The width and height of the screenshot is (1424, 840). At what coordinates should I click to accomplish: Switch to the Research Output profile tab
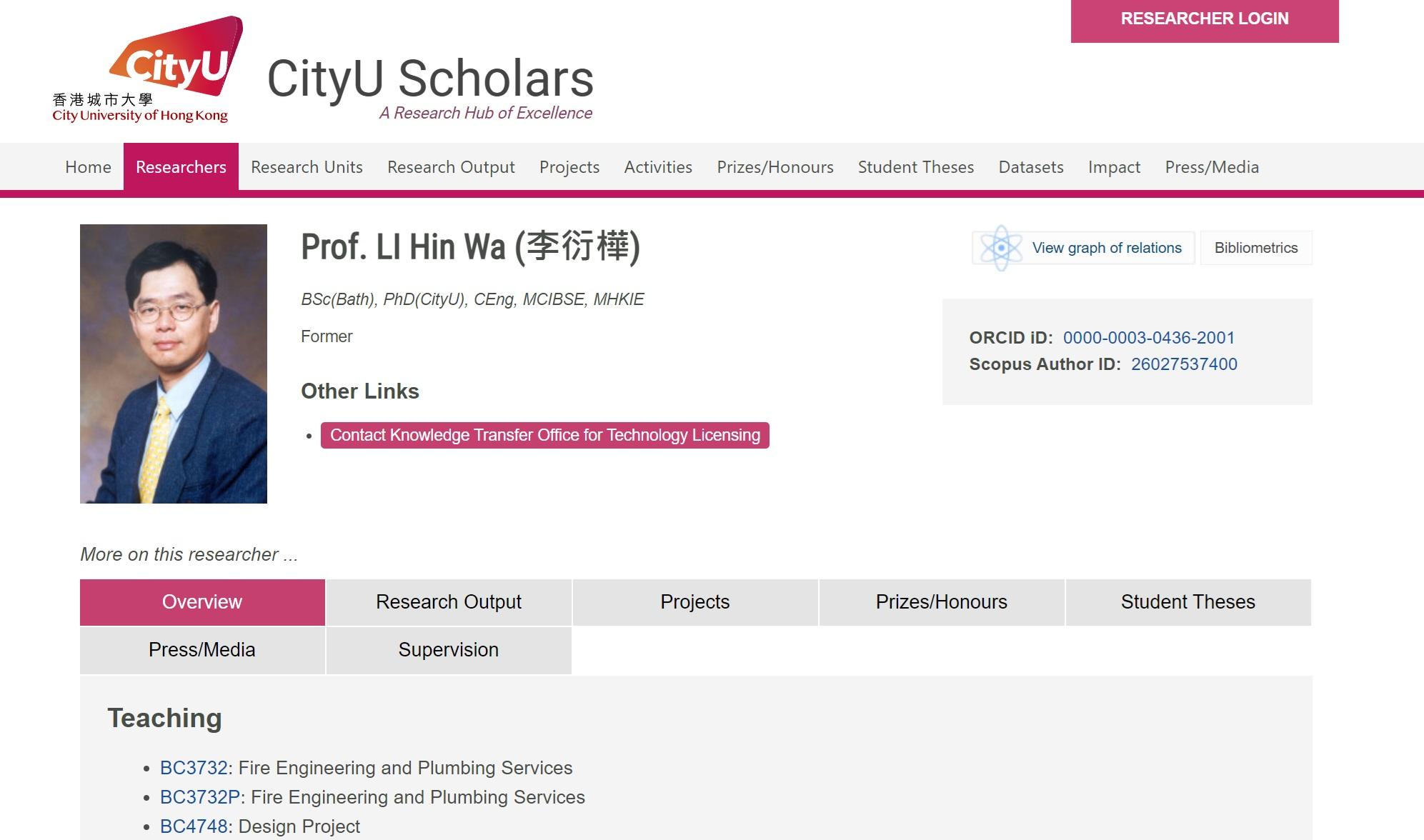click(449, 602)
